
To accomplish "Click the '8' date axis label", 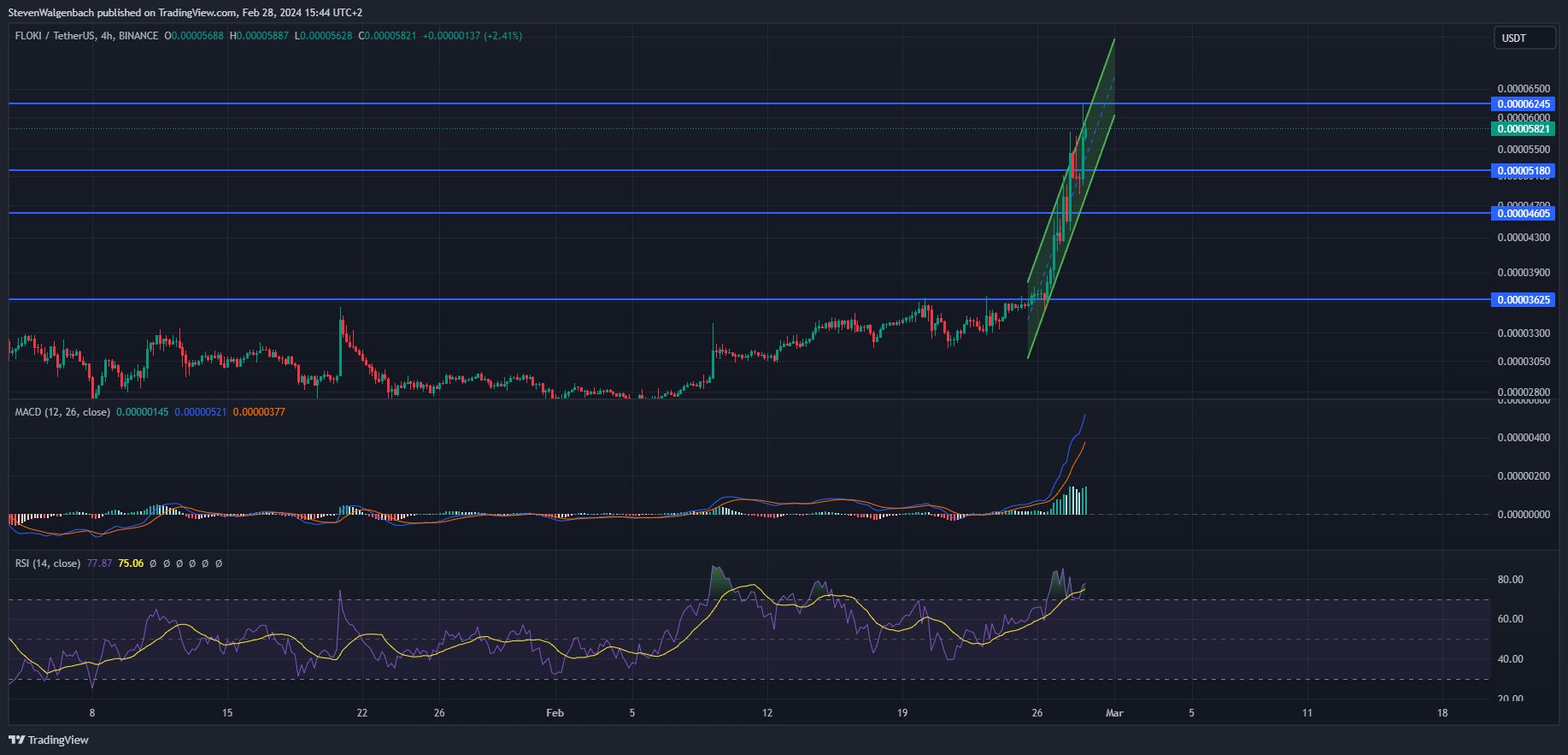I will pyautogui.click(x=92, y=713).
